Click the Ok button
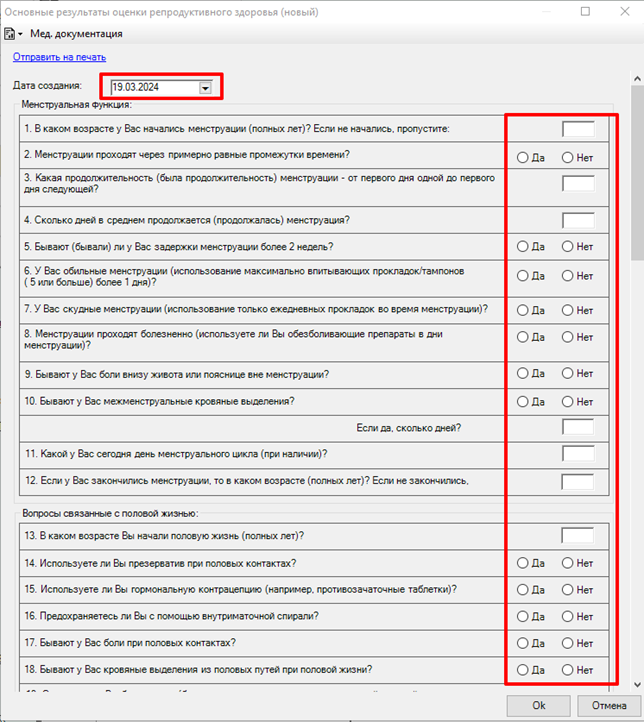The width and height of the screenshot is (644, 722). [x=539, y=705]
